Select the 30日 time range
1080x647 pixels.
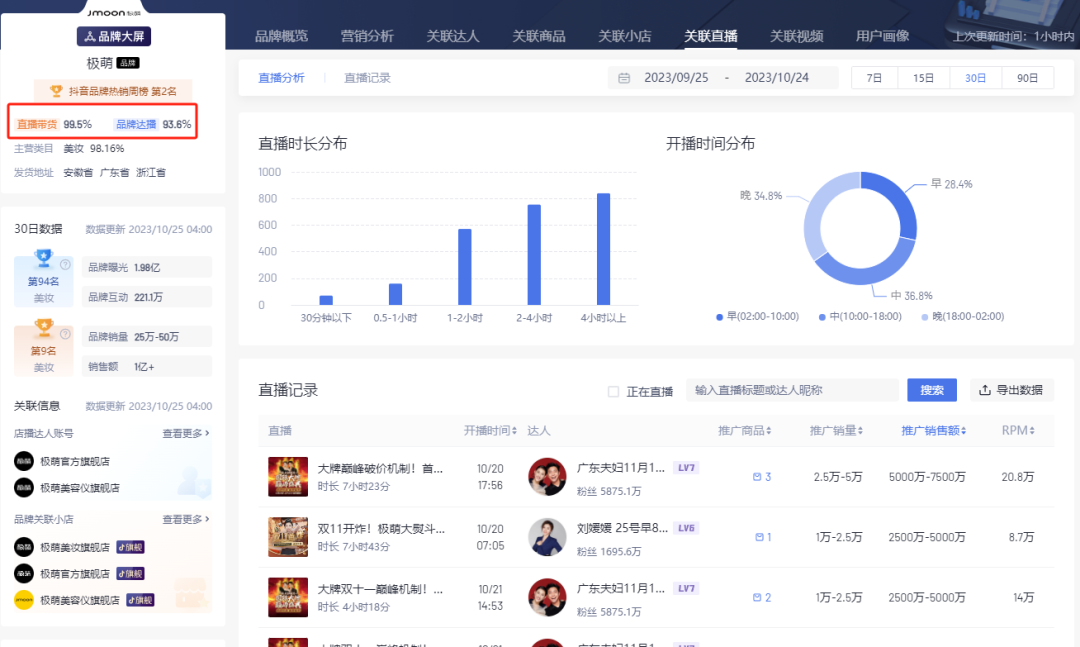pyautogui.click(x=975, y=78)
